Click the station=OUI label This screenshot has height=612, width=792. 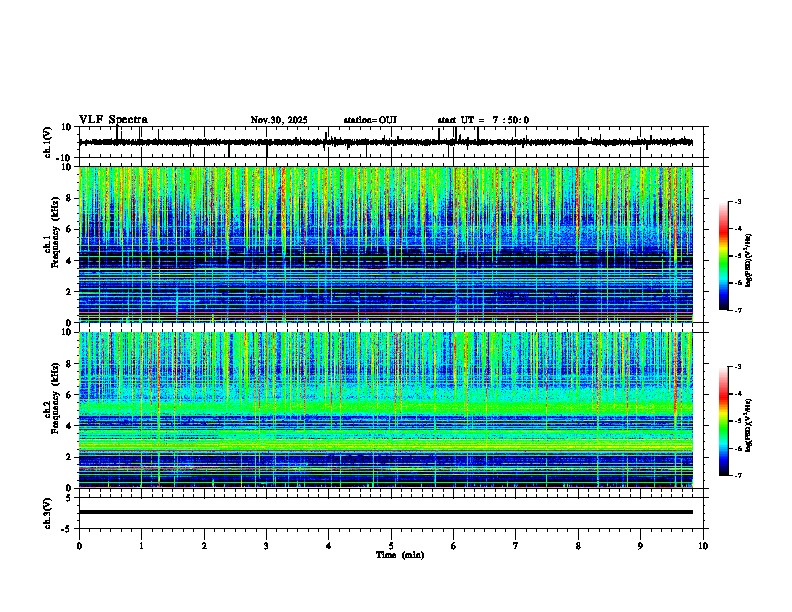click(370, 120)
